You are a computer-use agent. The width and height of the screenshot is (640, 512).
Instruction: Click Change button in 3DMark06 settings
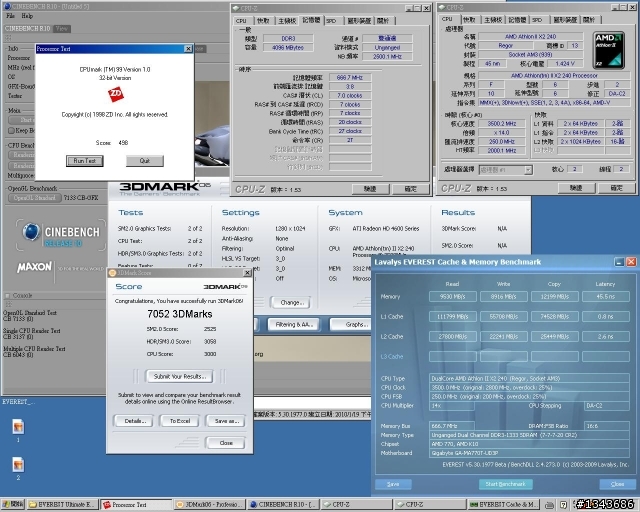(x=291, y=303)
